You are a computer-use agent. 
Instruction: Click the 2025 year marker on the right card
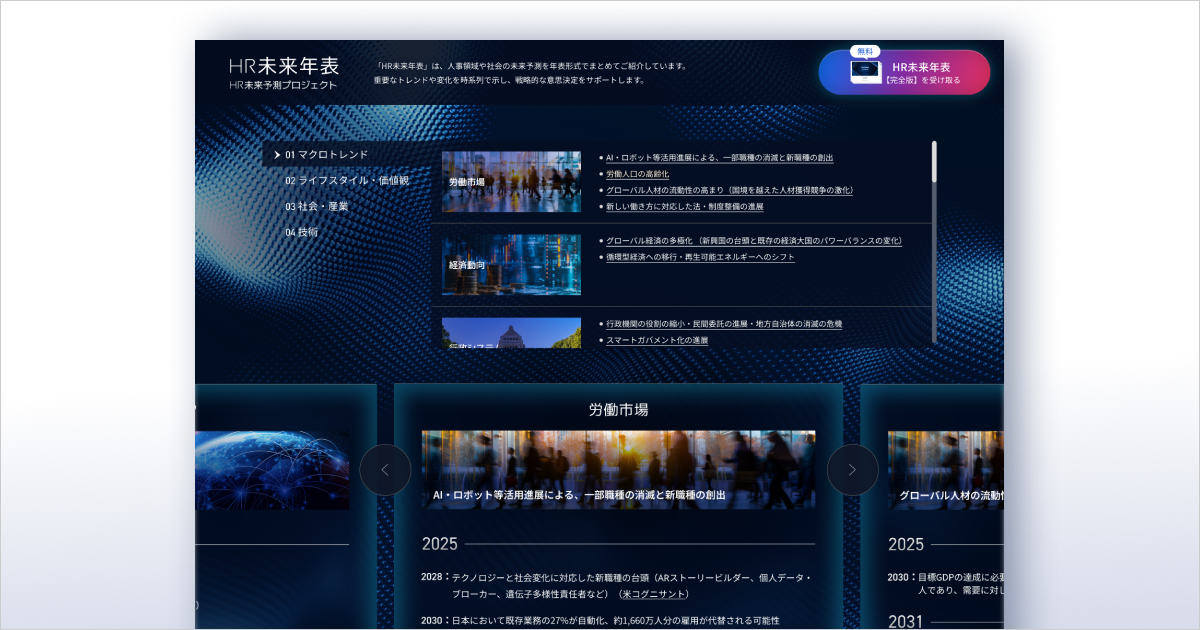pyautogui.click(x=906, y=544)
